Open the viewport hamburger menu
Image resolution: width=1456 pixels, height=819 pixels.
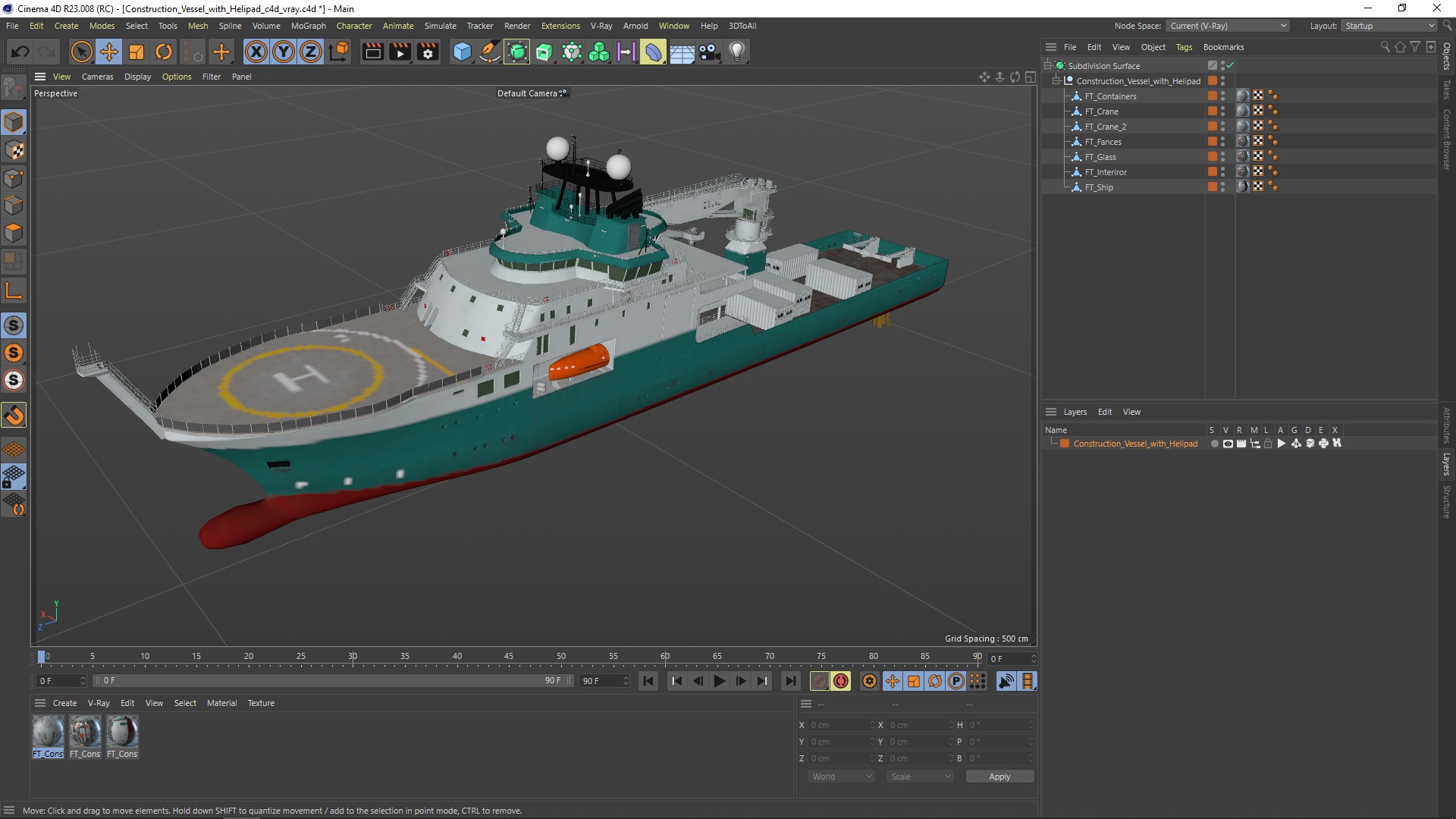coord(40,77)
